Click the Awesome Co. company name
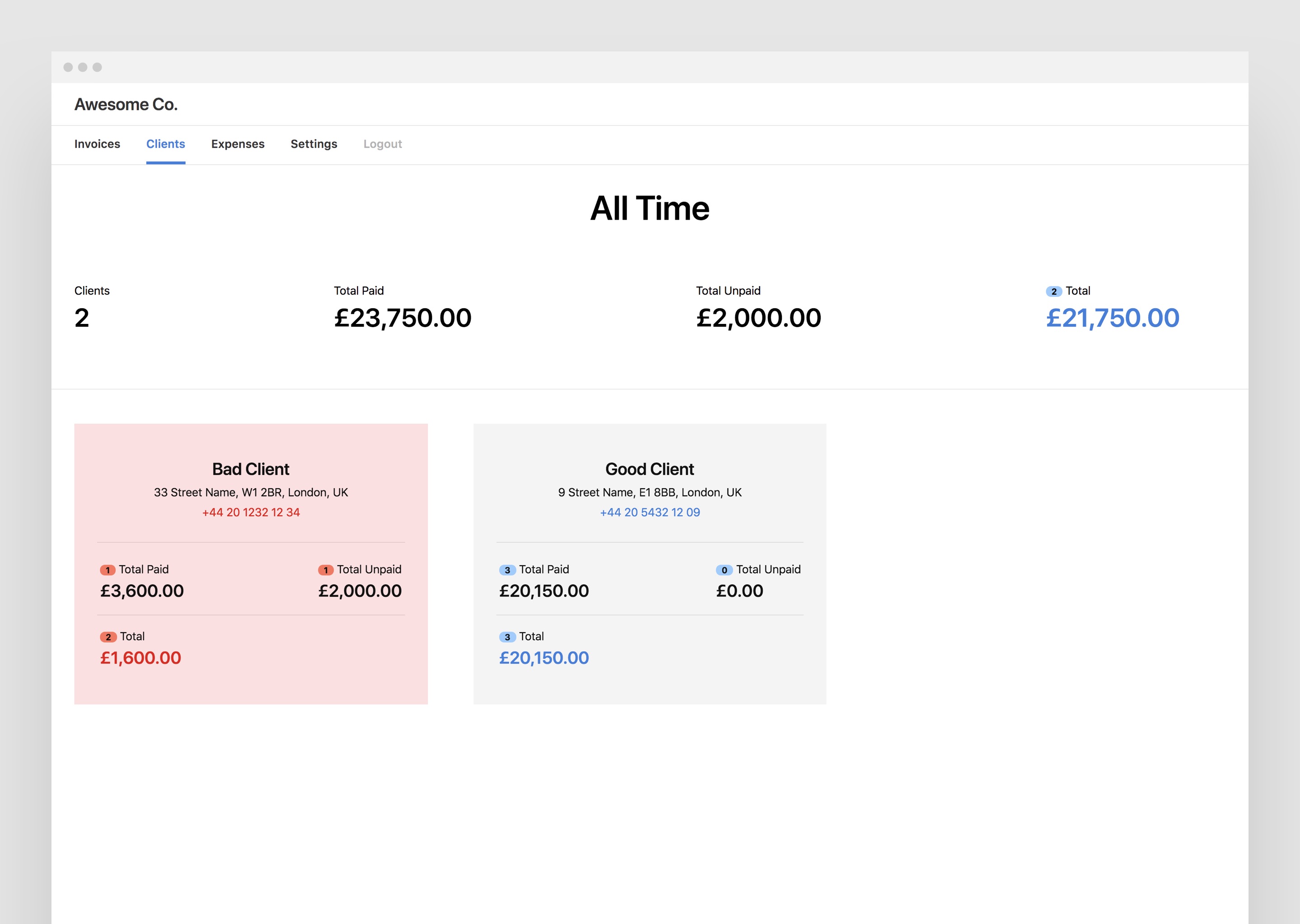 point(126,104)
